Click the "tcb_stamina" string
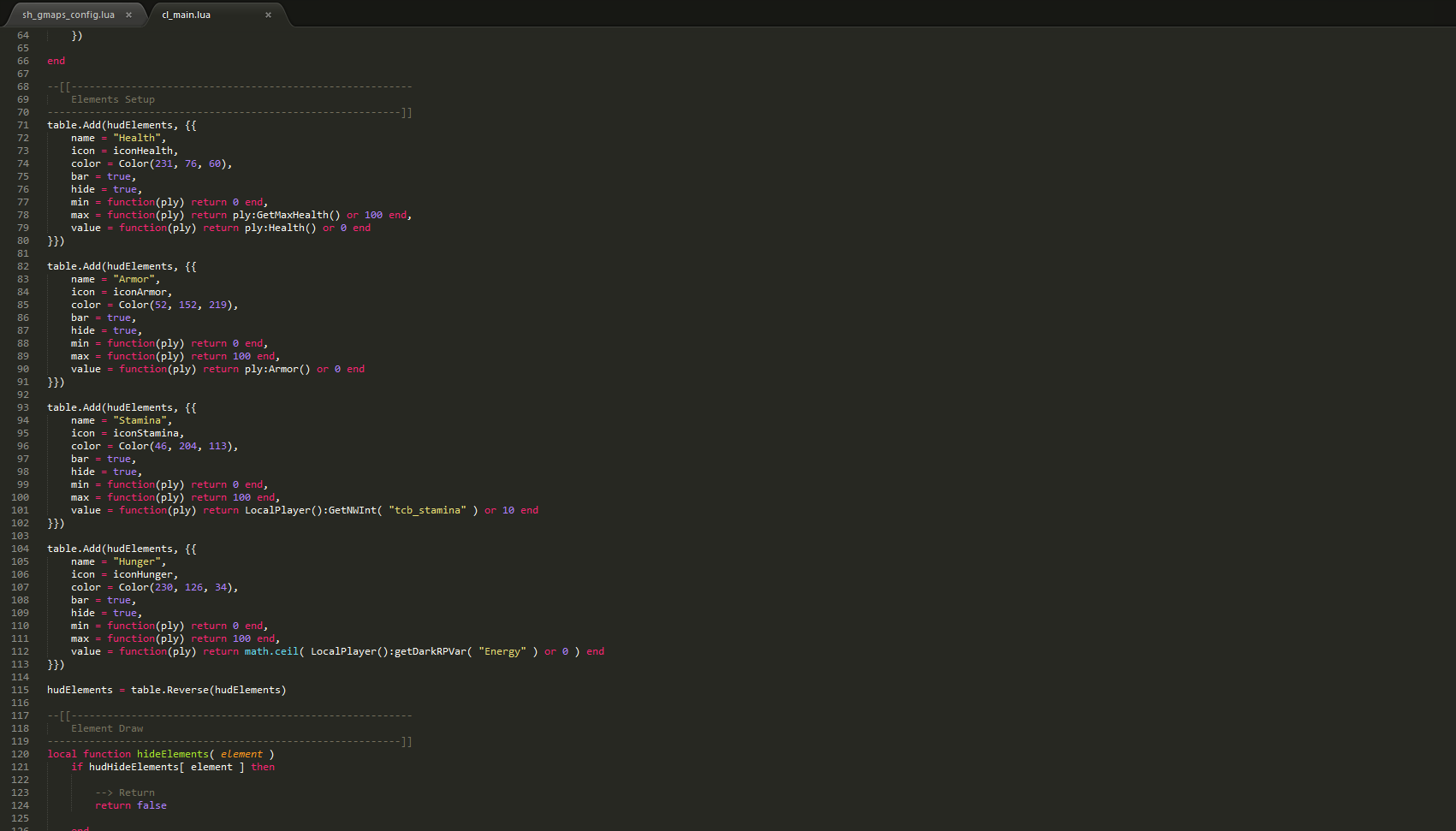 [427, 510]
